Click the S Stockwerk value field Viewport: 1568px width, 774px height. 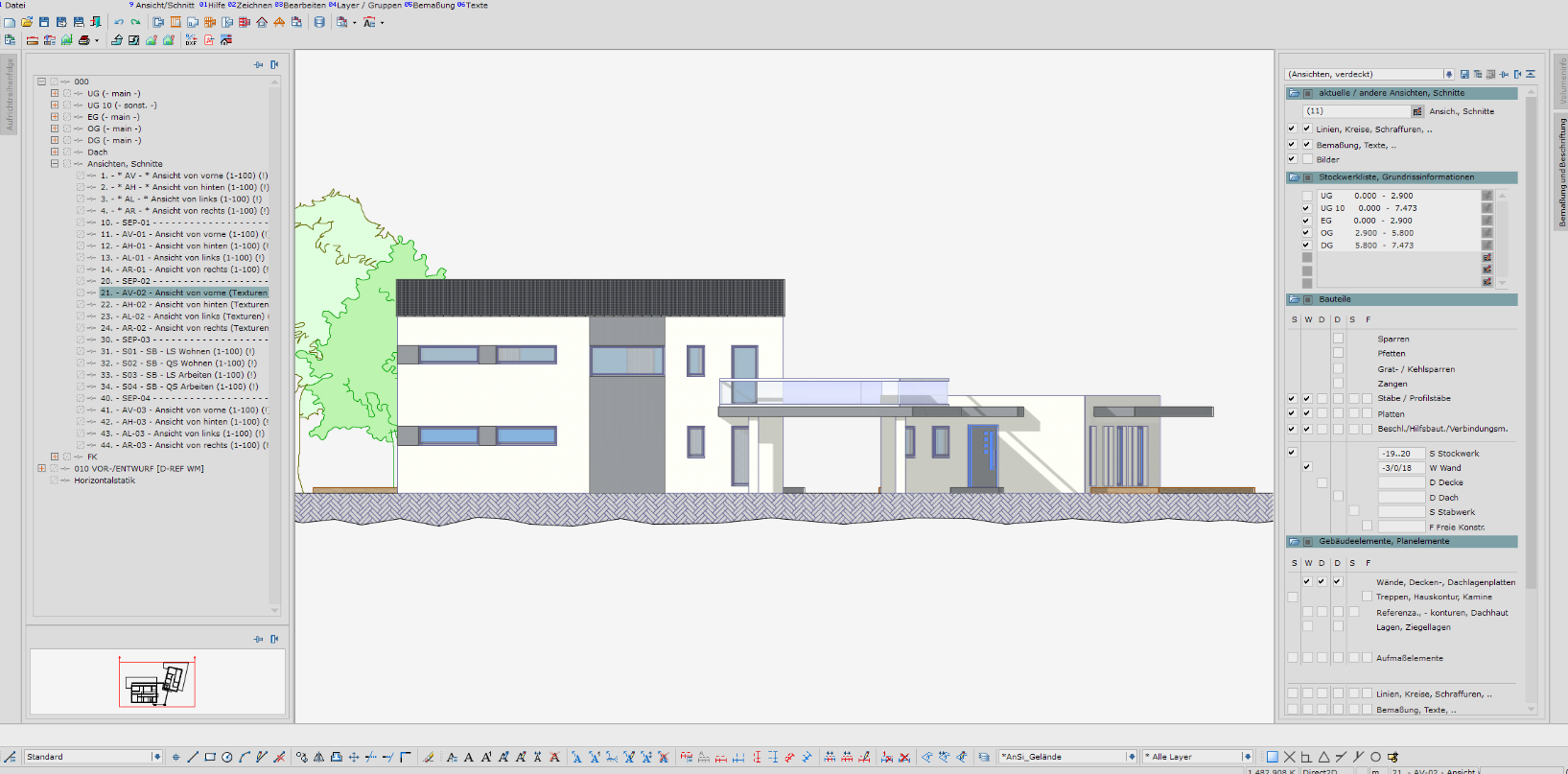click(1401, 454)
